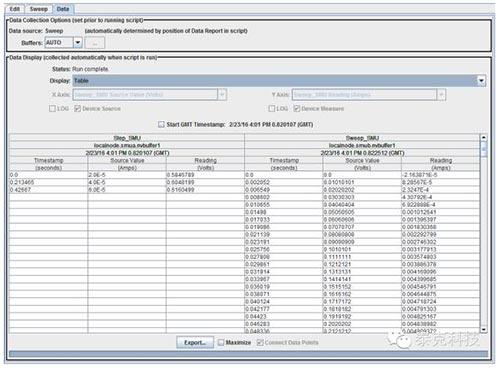Toggle the Device Measure checkbox
This screenshot has width=500, height=368.
point(297,109)
